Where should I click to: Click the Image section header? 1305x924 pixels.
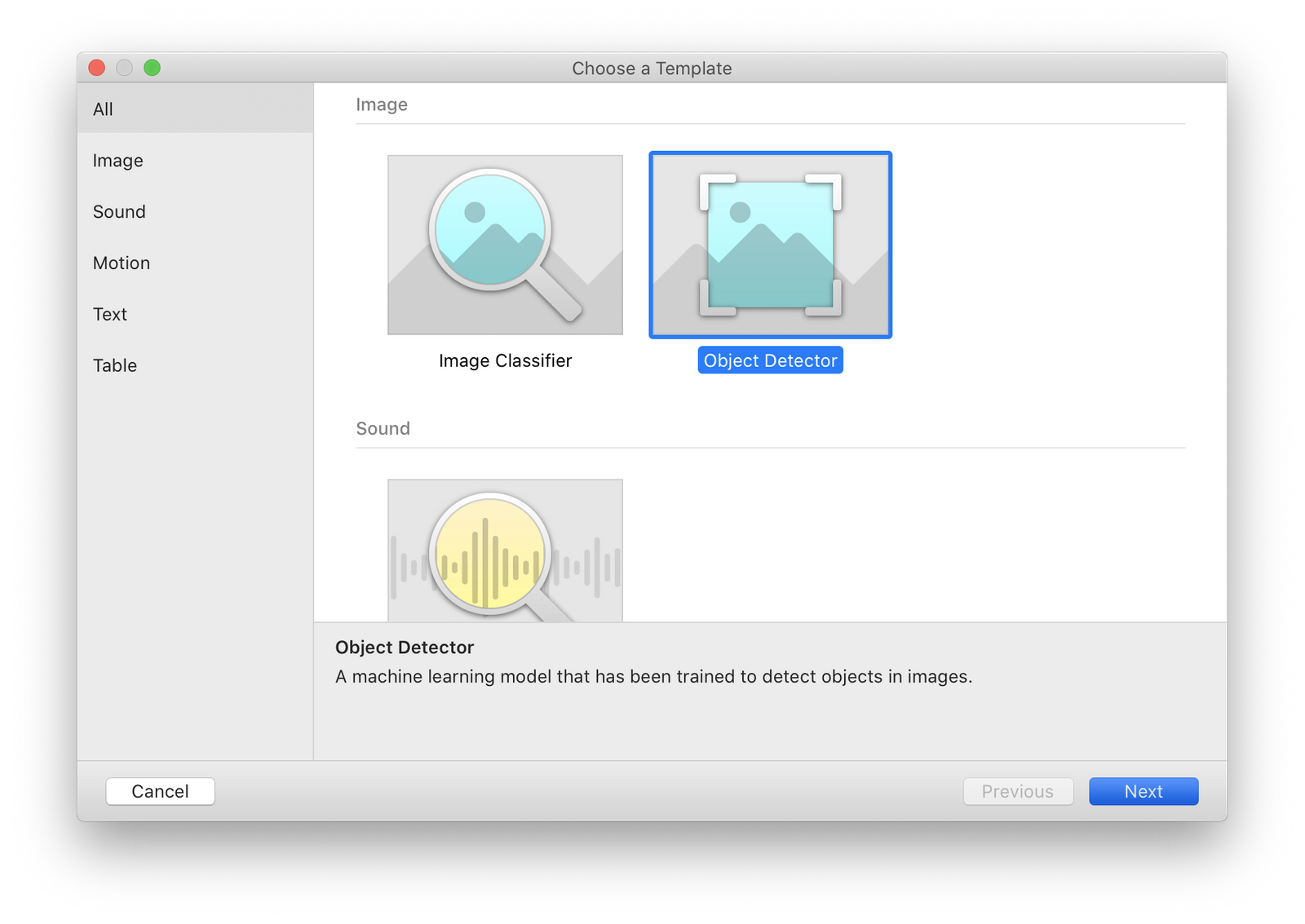coord(381,104)
